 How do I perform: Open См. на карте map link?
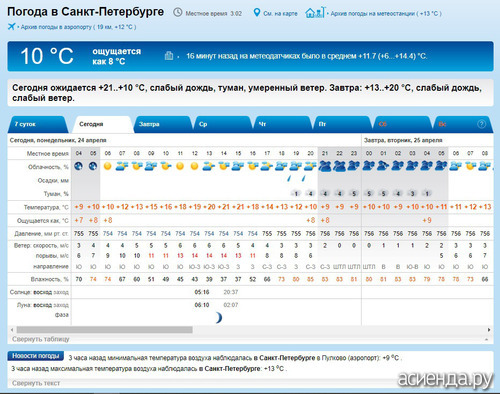coord(280,14)
